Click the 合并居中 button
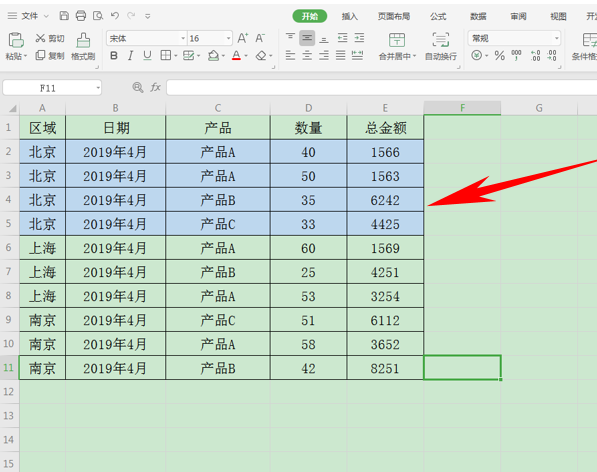 [397, 46]
